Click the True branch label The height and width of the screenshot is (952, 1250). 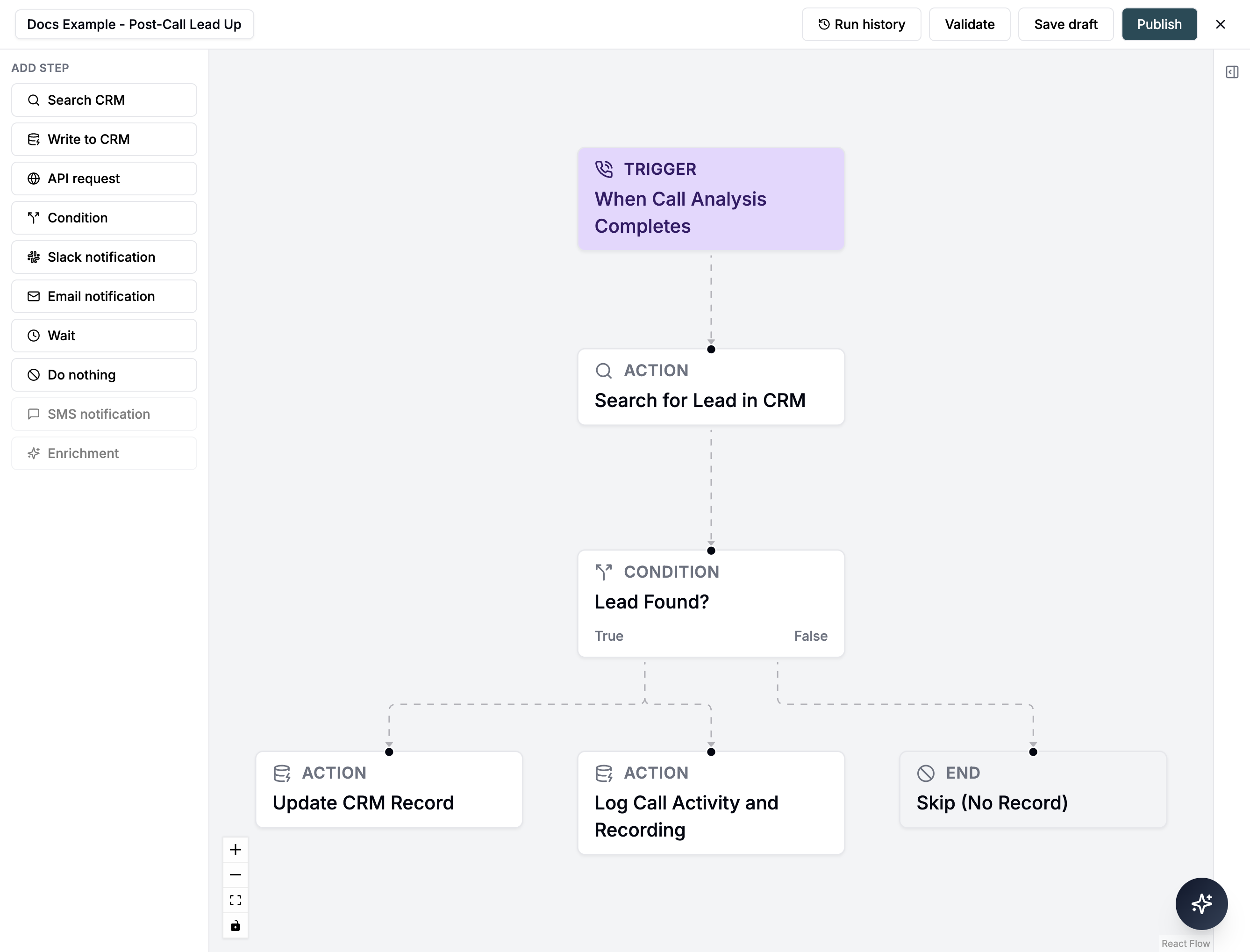tap(608, 637)
